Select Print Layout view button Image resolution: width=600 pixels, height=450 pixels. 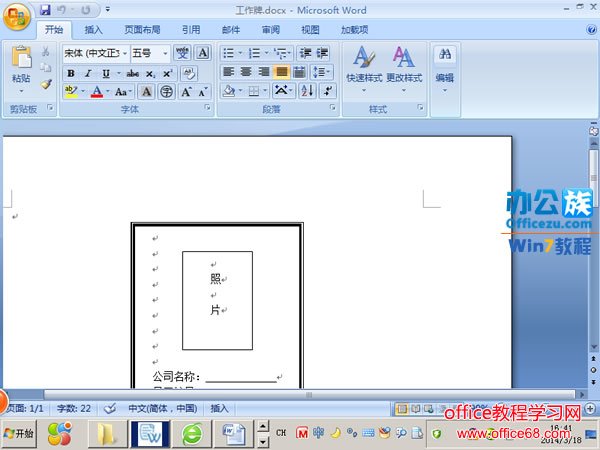pos(402,409)
